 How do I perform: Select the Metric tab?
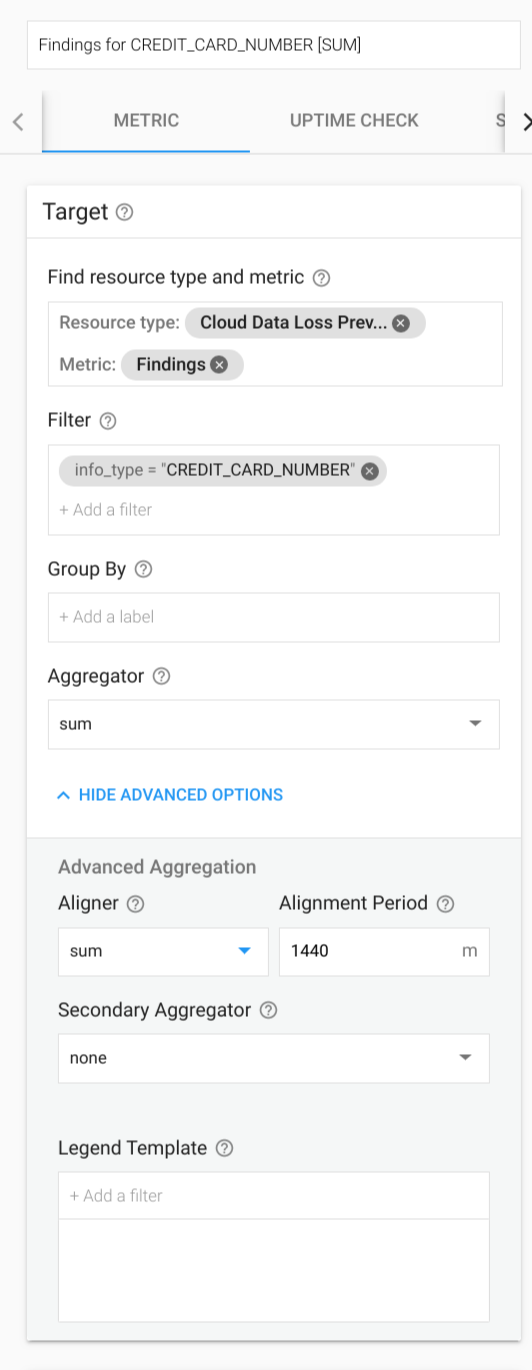(x=146, y=121)
